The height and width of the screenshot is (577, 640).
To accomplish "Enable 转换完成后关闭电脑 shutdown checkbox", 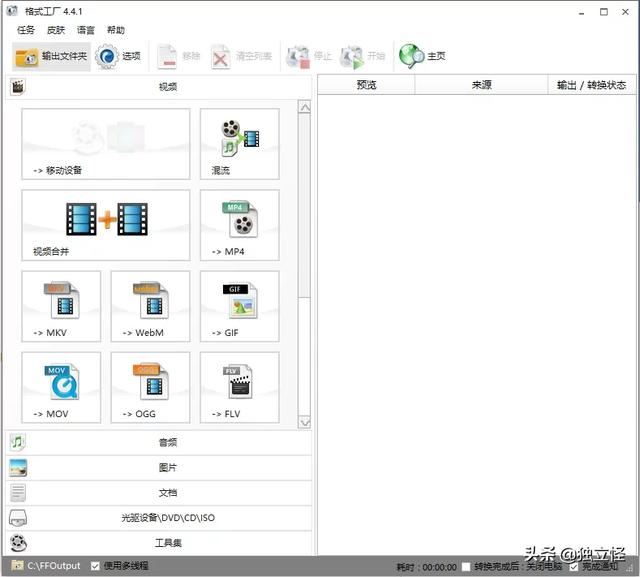I will click(466, 567).
